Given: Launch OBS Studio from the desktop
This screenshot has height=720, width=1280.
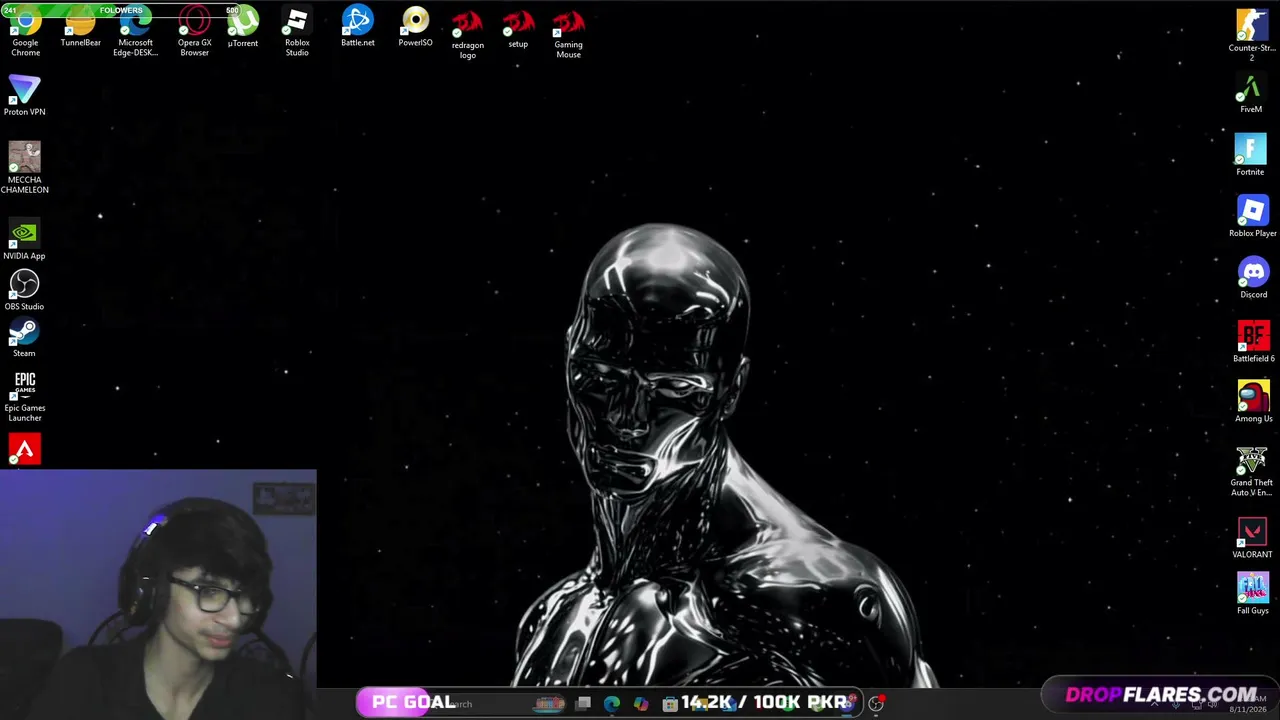Looking at the screenshot, I should (24, 290).
